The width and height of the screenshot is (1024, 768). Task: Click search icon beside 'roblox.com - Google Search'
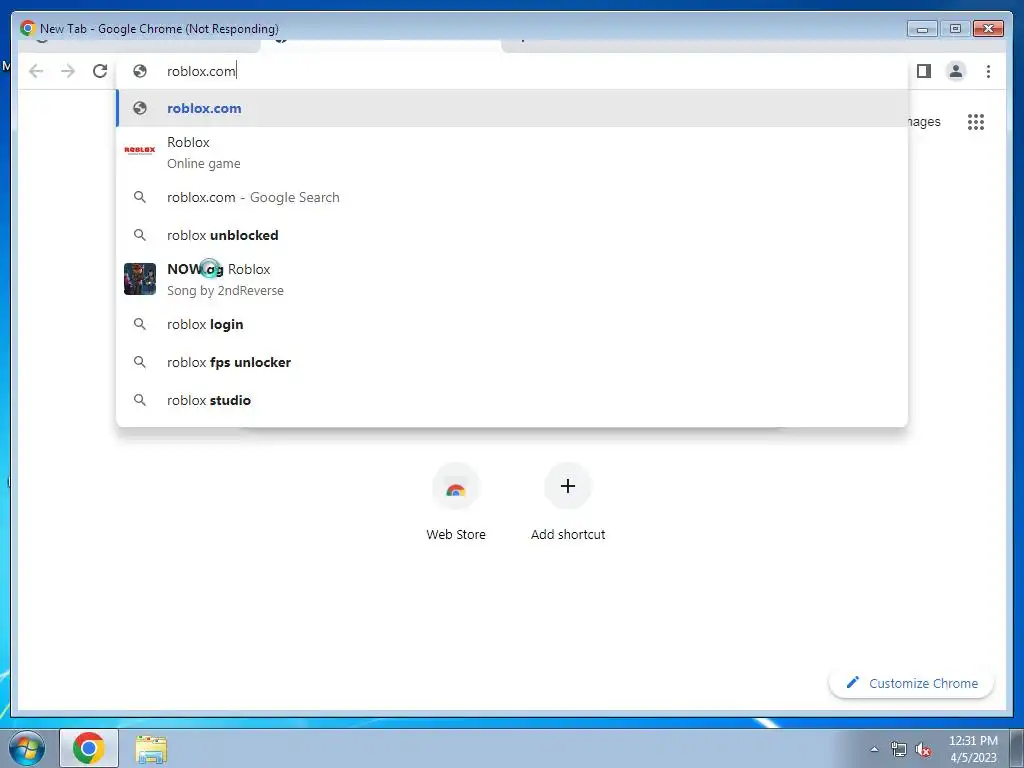pos(140,197)
